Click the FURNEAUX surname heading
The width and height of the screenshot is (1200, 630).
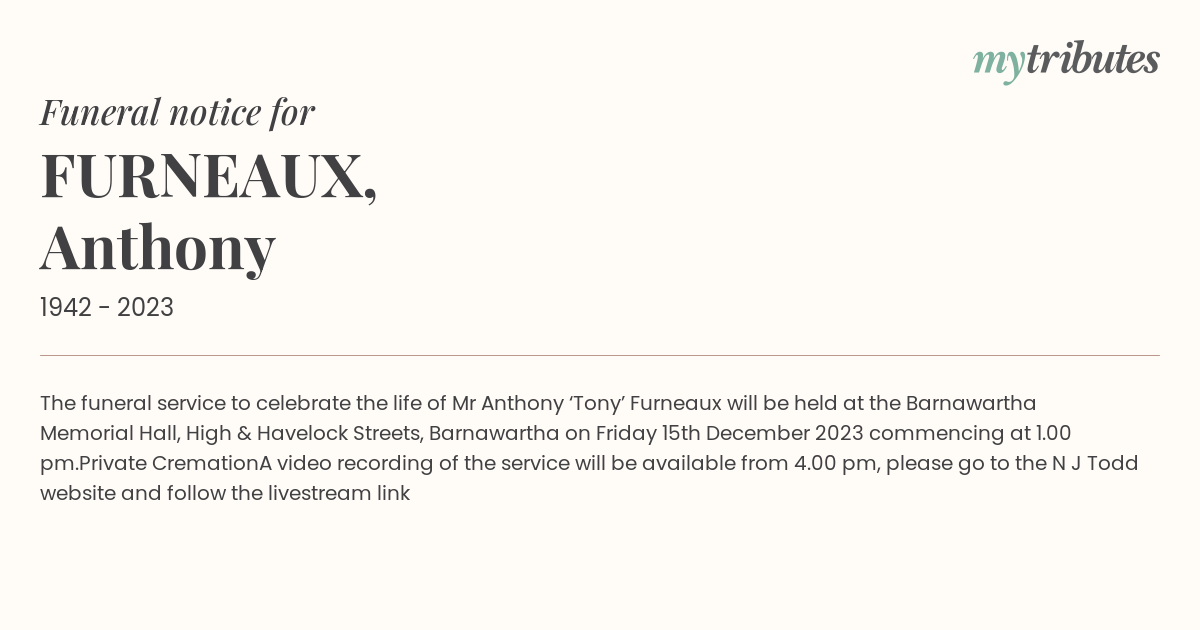(x=209, y=177)
